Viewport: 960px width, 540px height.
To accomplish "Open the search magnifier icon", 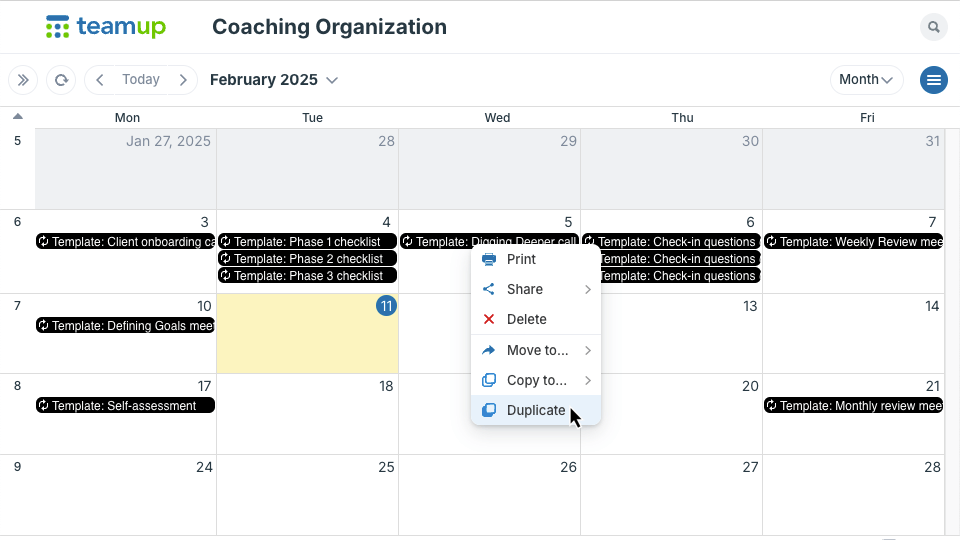I will pos(933,27).
